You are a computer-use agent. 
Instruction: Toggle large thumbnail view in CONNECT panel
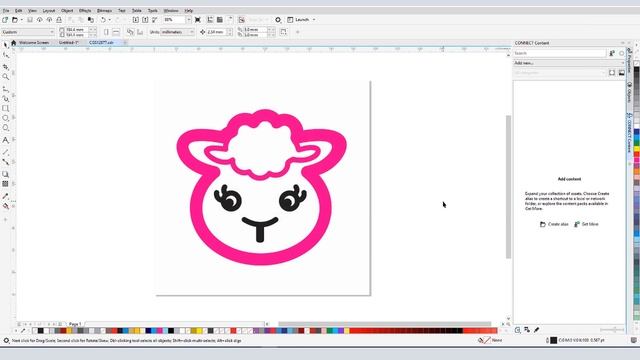(x=612, y=73)
